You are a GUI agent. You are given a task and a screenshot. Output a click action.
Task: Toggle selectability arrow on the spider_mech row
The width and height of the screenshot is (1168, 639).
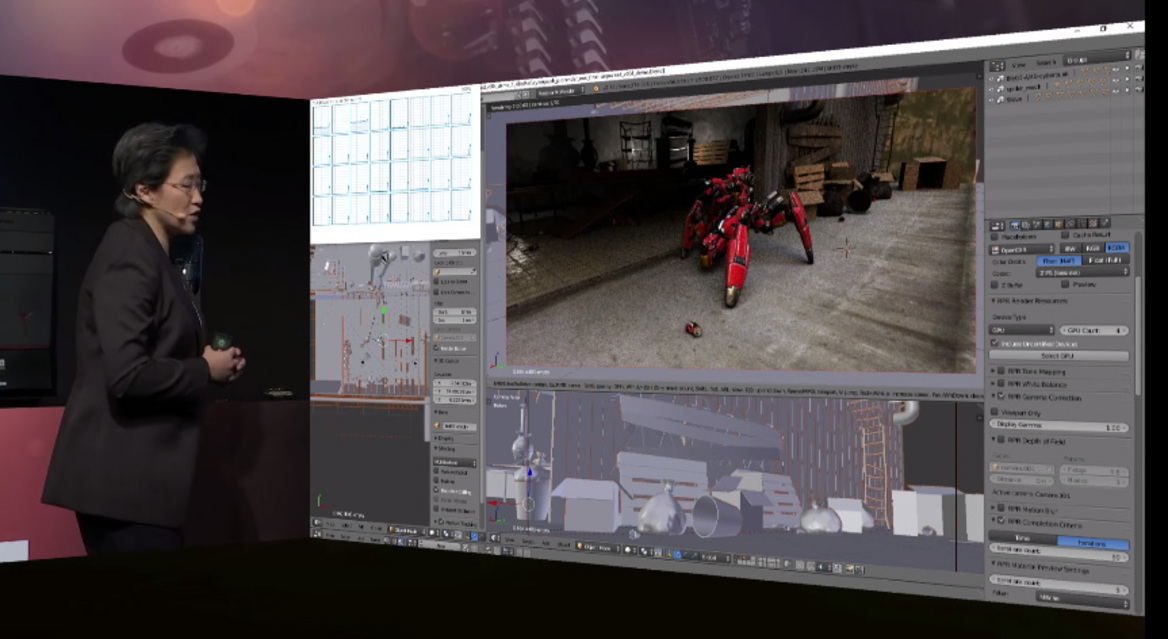point(1127,79)
